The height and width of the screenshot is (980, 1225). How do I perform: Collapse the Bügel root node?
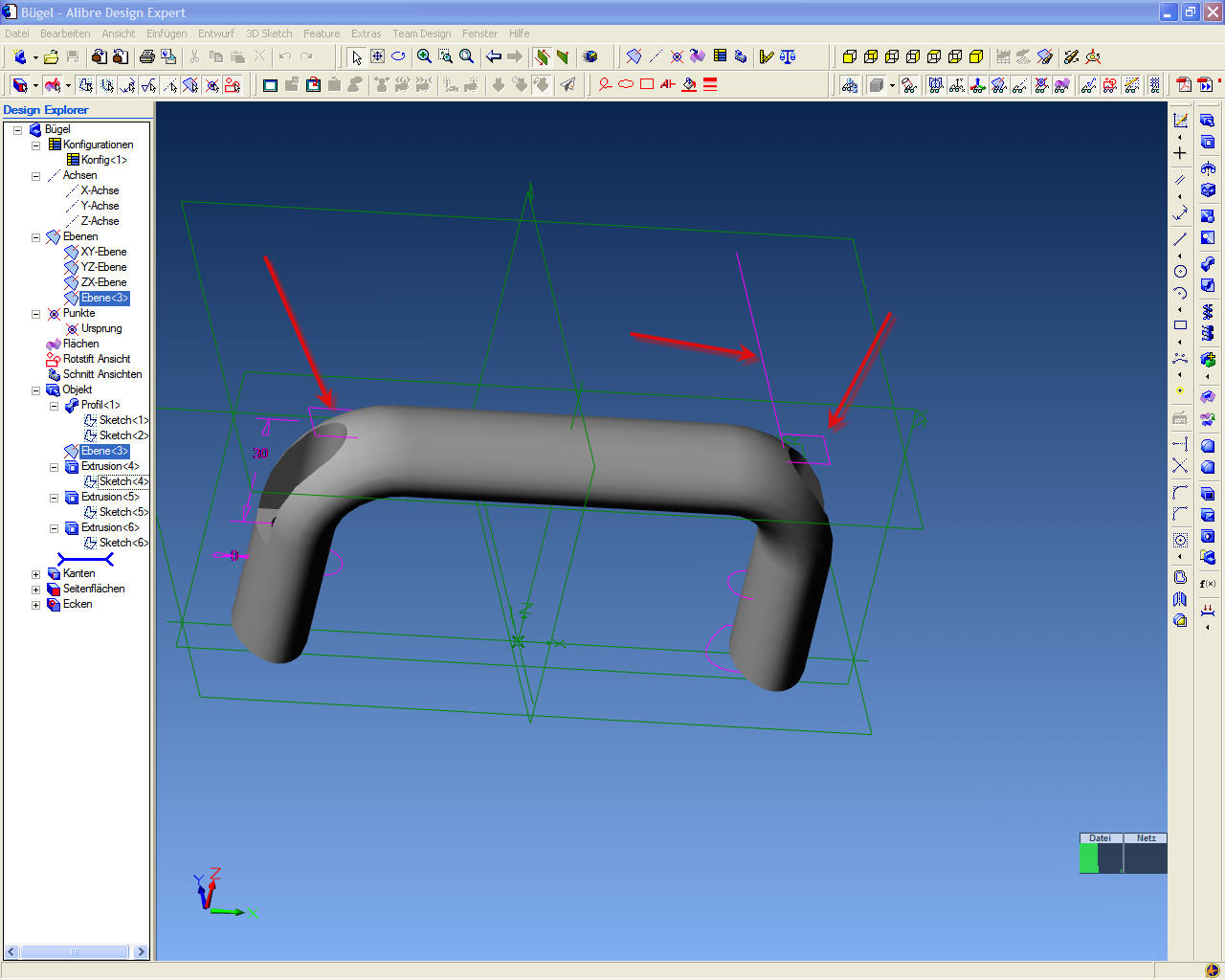tap(17, 129)
